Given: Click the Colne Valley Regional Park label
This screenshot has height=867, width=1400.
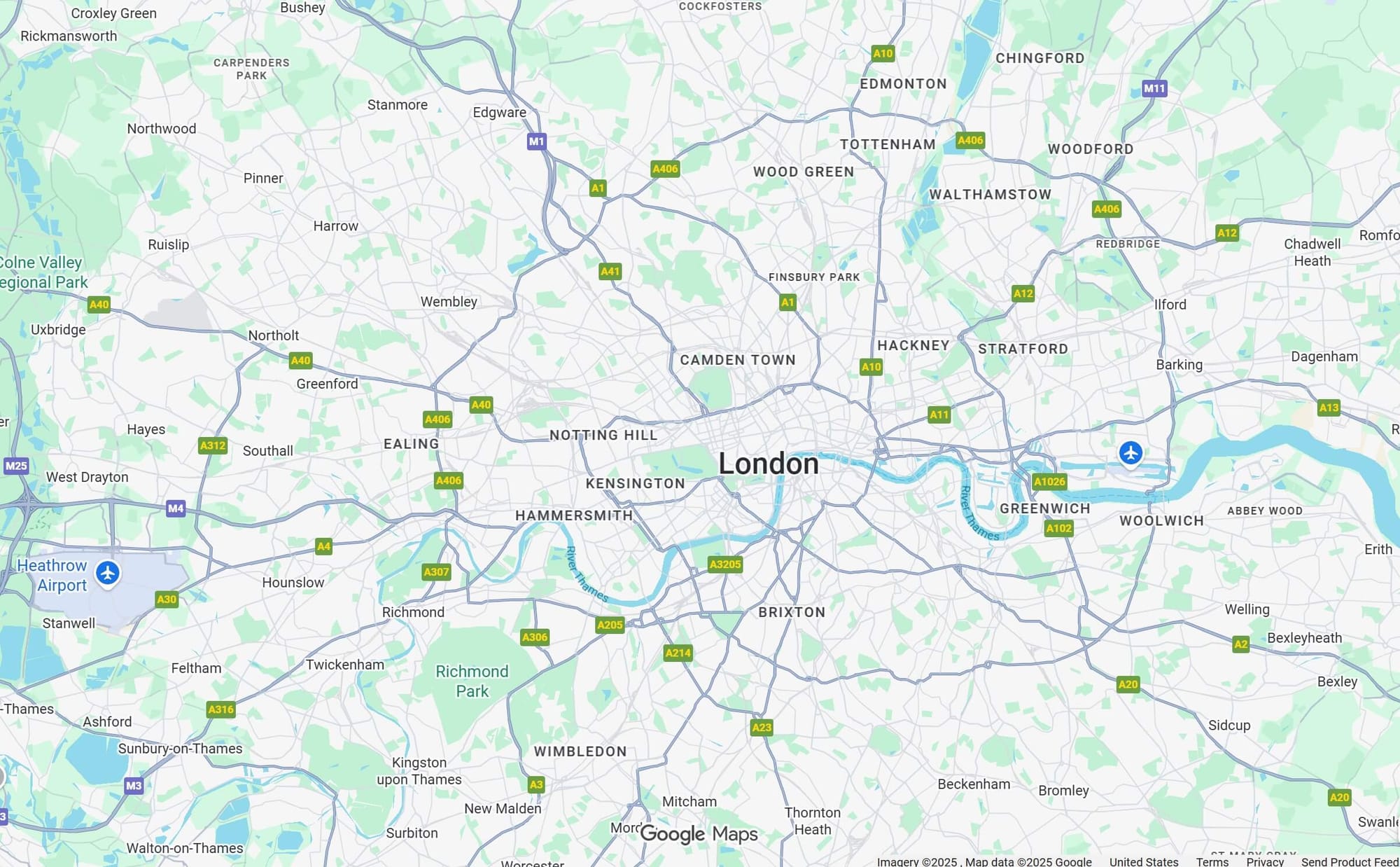Looking at the screenshot, I should click(43, 272).
